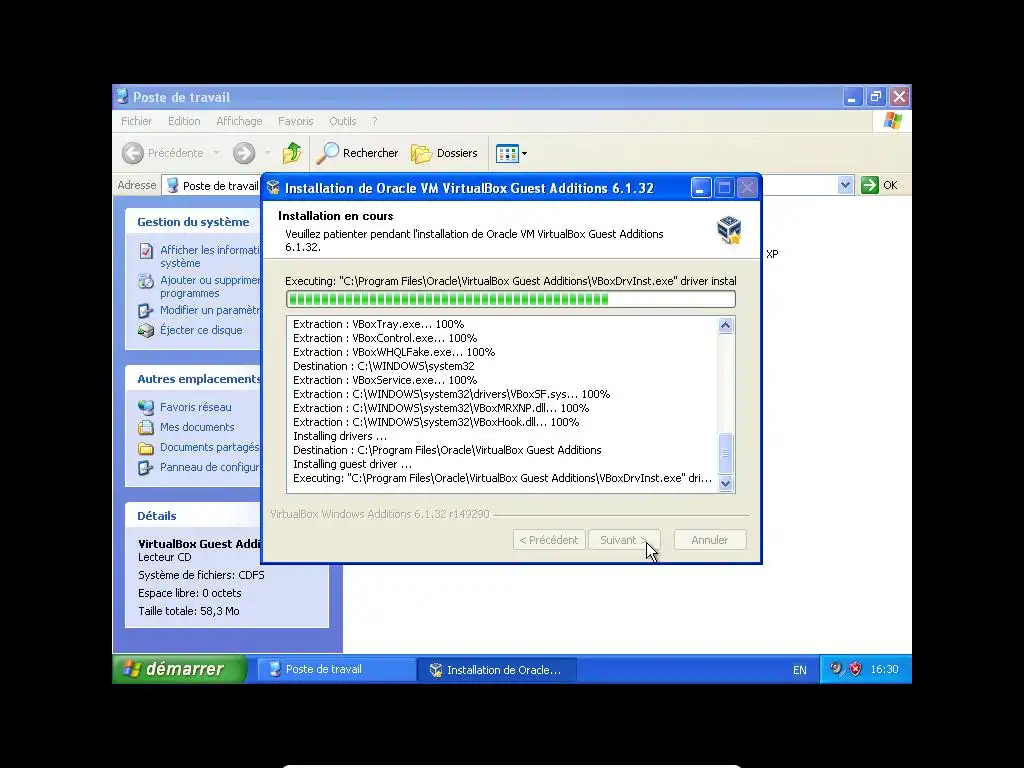Minimize the Guest Additions installer window
The height and width of the screenshot is (768, 1024).
[701, 188]
